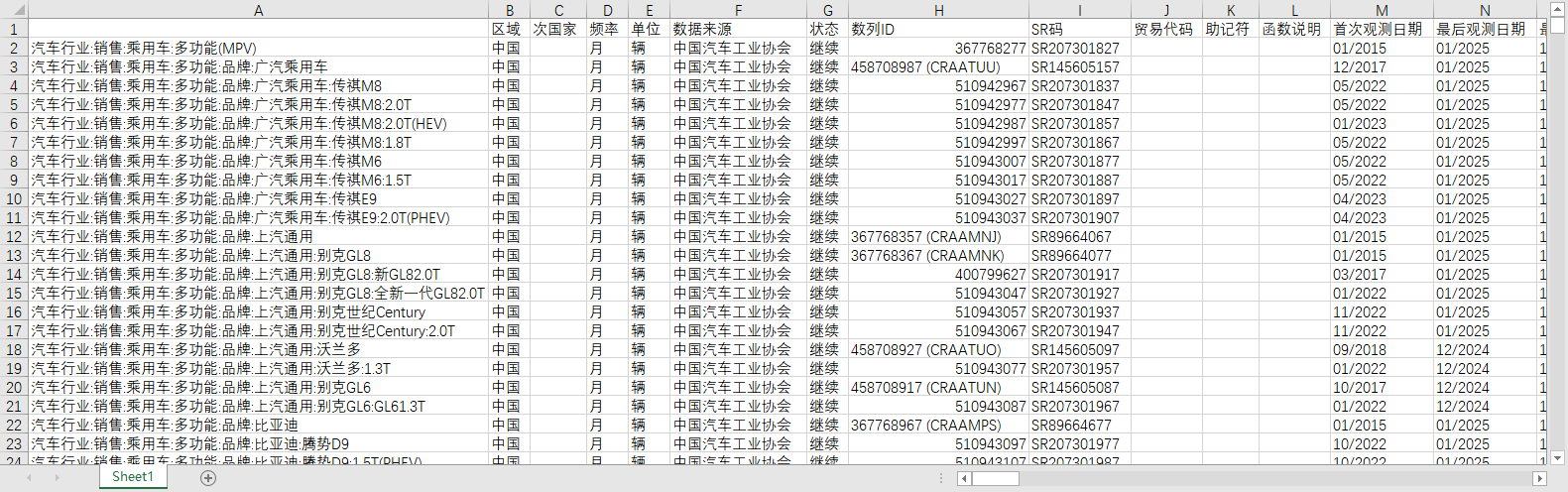Click the cell '367768357 (CRAAMNJ)'

tap(938, 236)
